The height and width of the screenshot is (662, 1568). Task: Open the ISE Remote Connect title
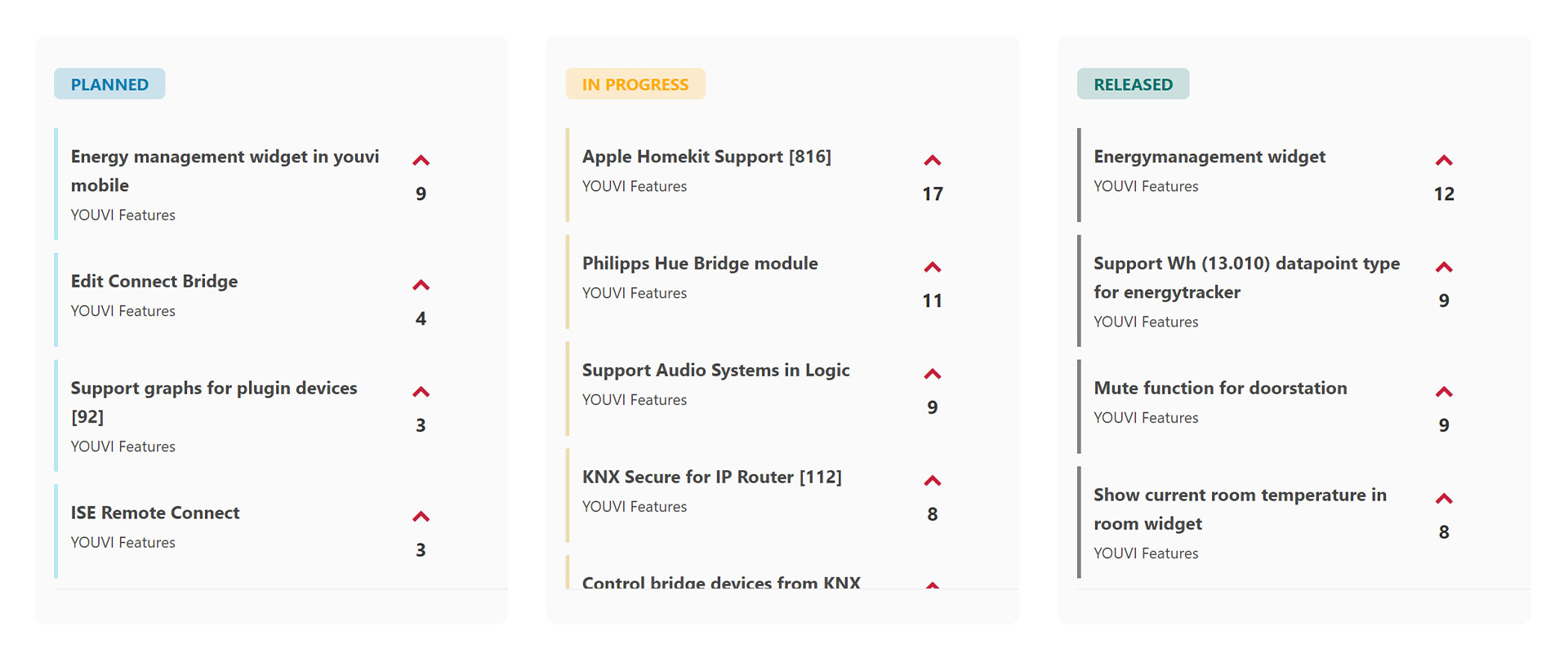tap(155, 513)
